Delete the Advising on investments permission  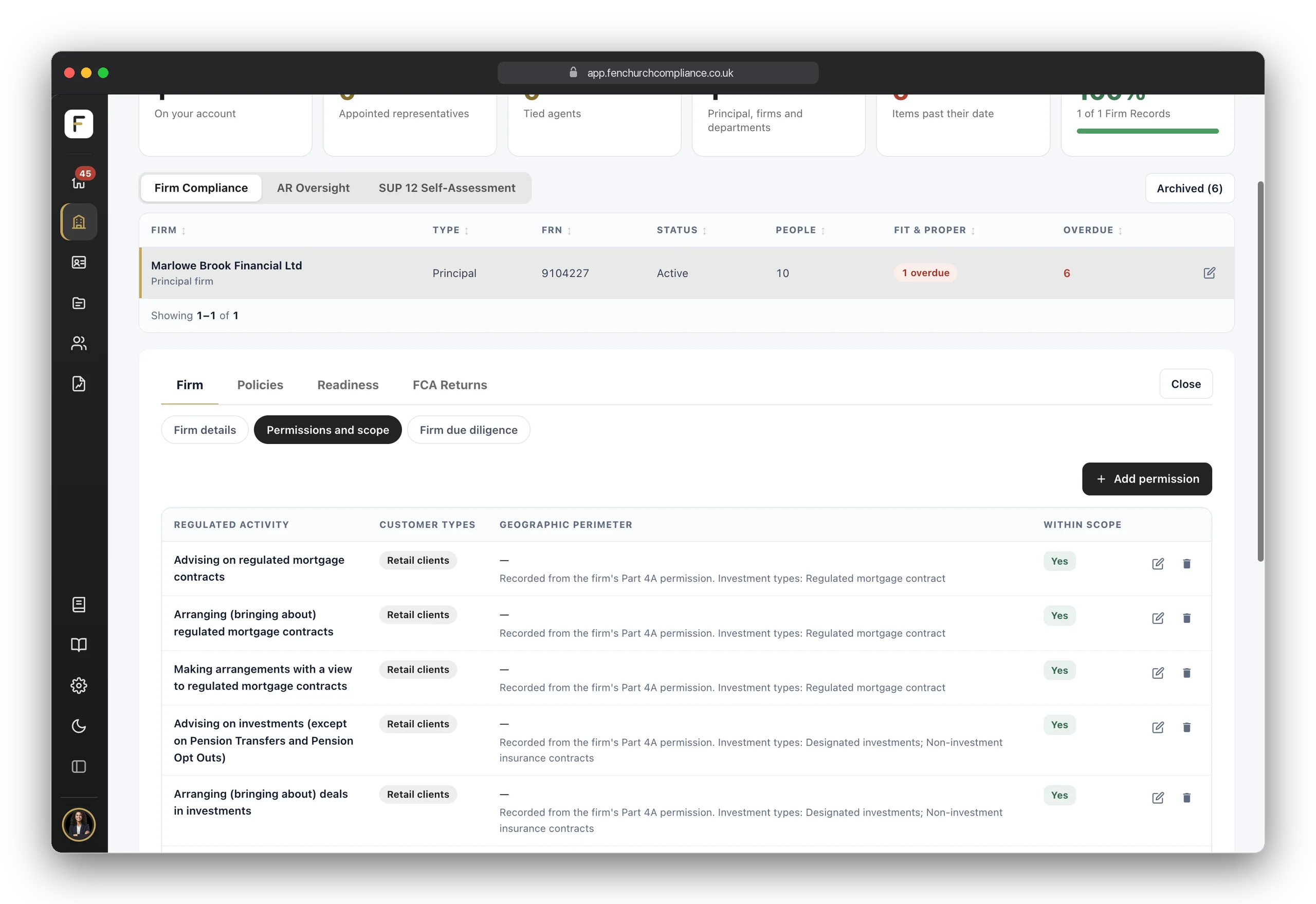[x=1186, y=727]
